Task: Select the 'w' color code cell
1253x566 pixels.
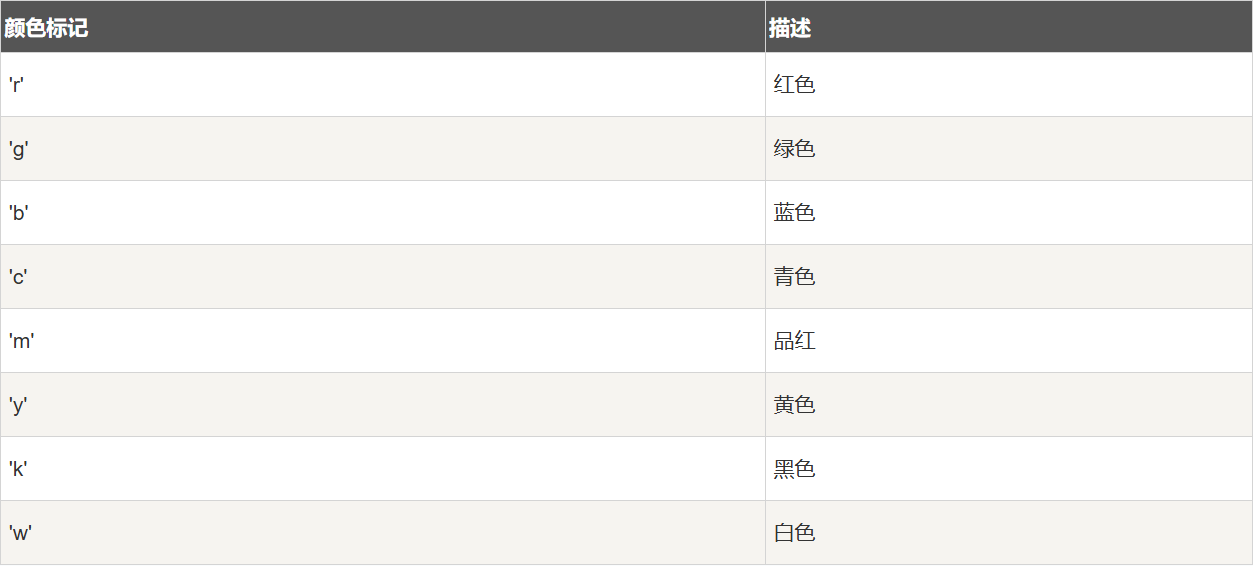Action: 20,533
